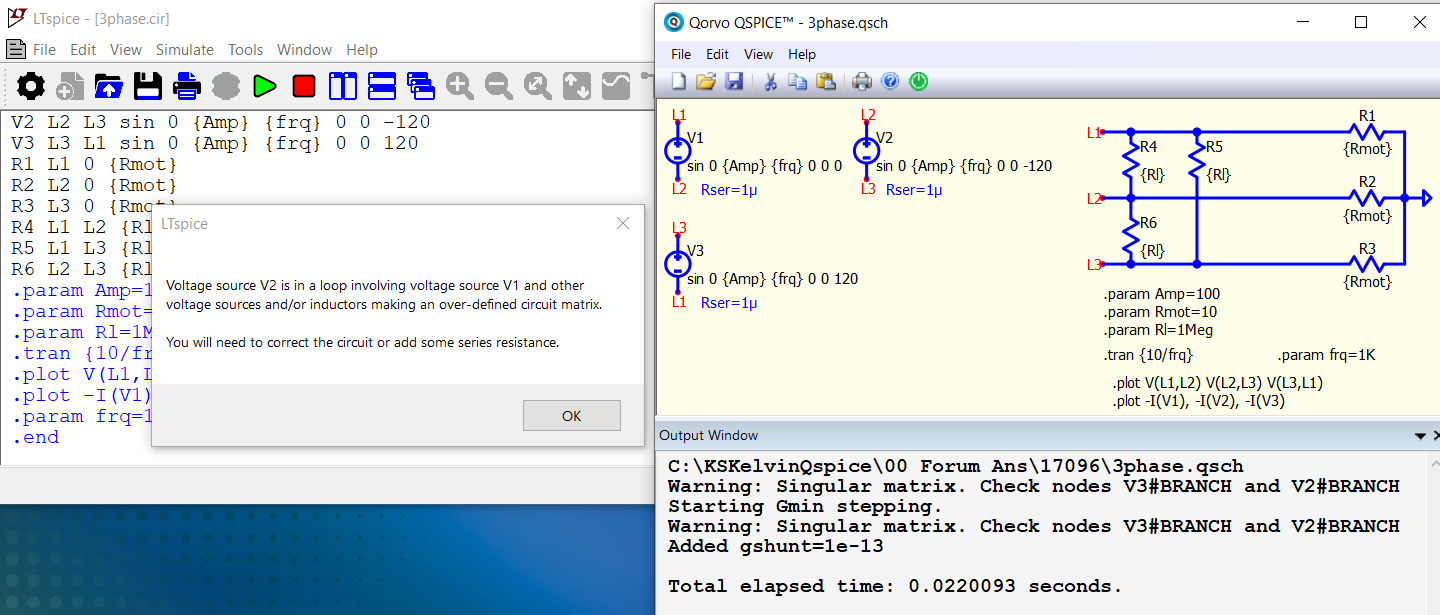The width and height of the screenshot is (1440, 615).
Task: Click resistor R6 label in schematic
Action: coord(1149,223)
